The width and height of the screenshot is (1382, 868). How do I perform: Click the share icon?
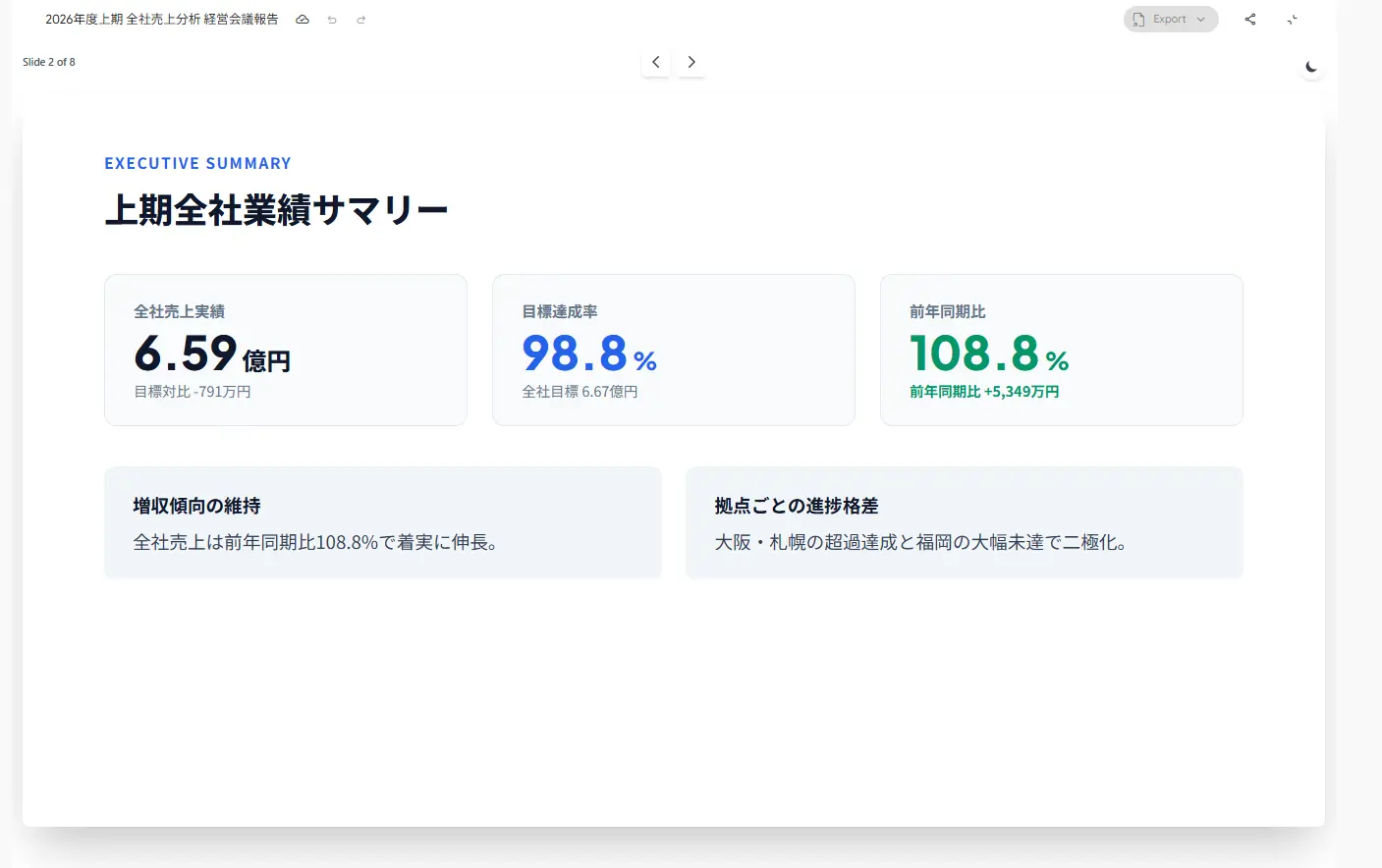point(1250,20)
